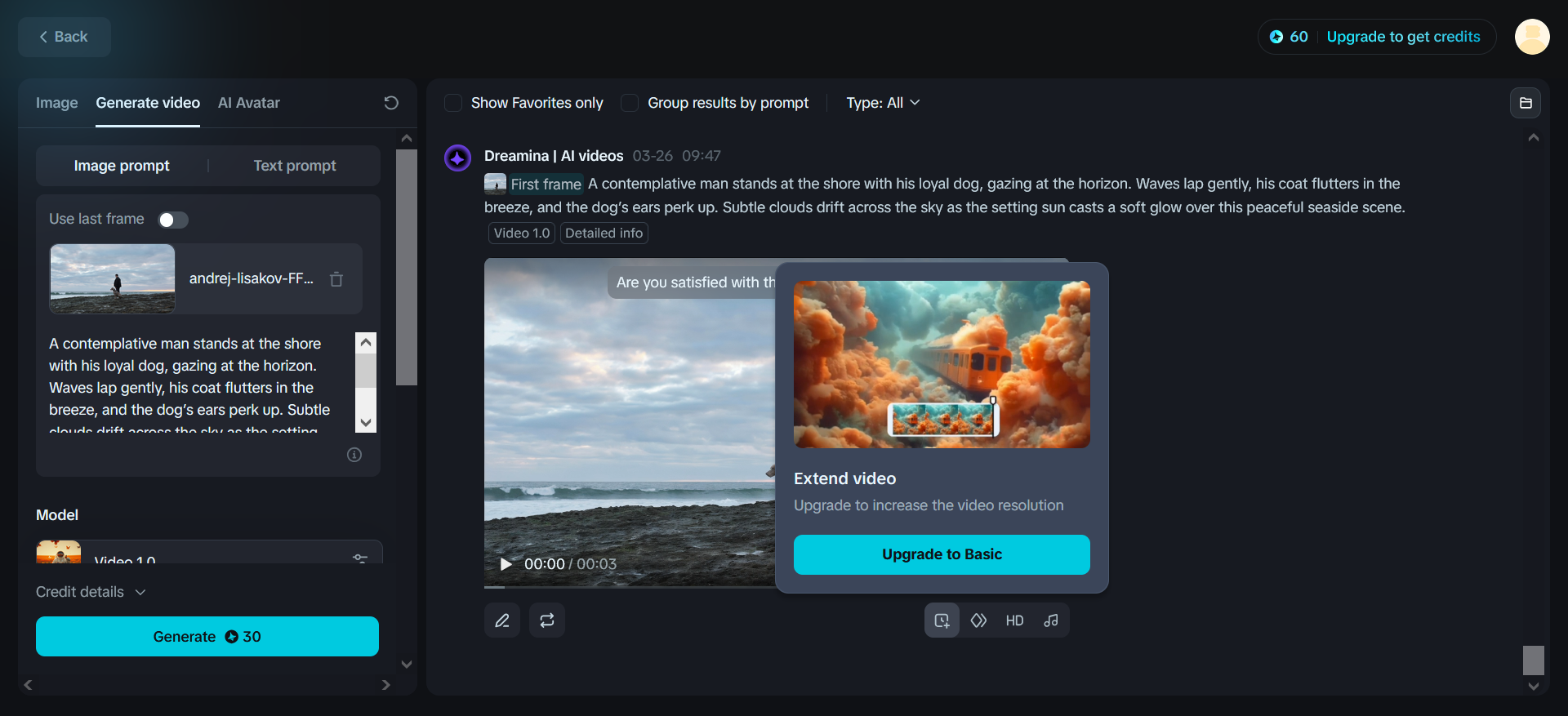Click the regenerate loop icon
Image resolution: width=1568 pixels, height=716 pixels.
pos(547,620)
